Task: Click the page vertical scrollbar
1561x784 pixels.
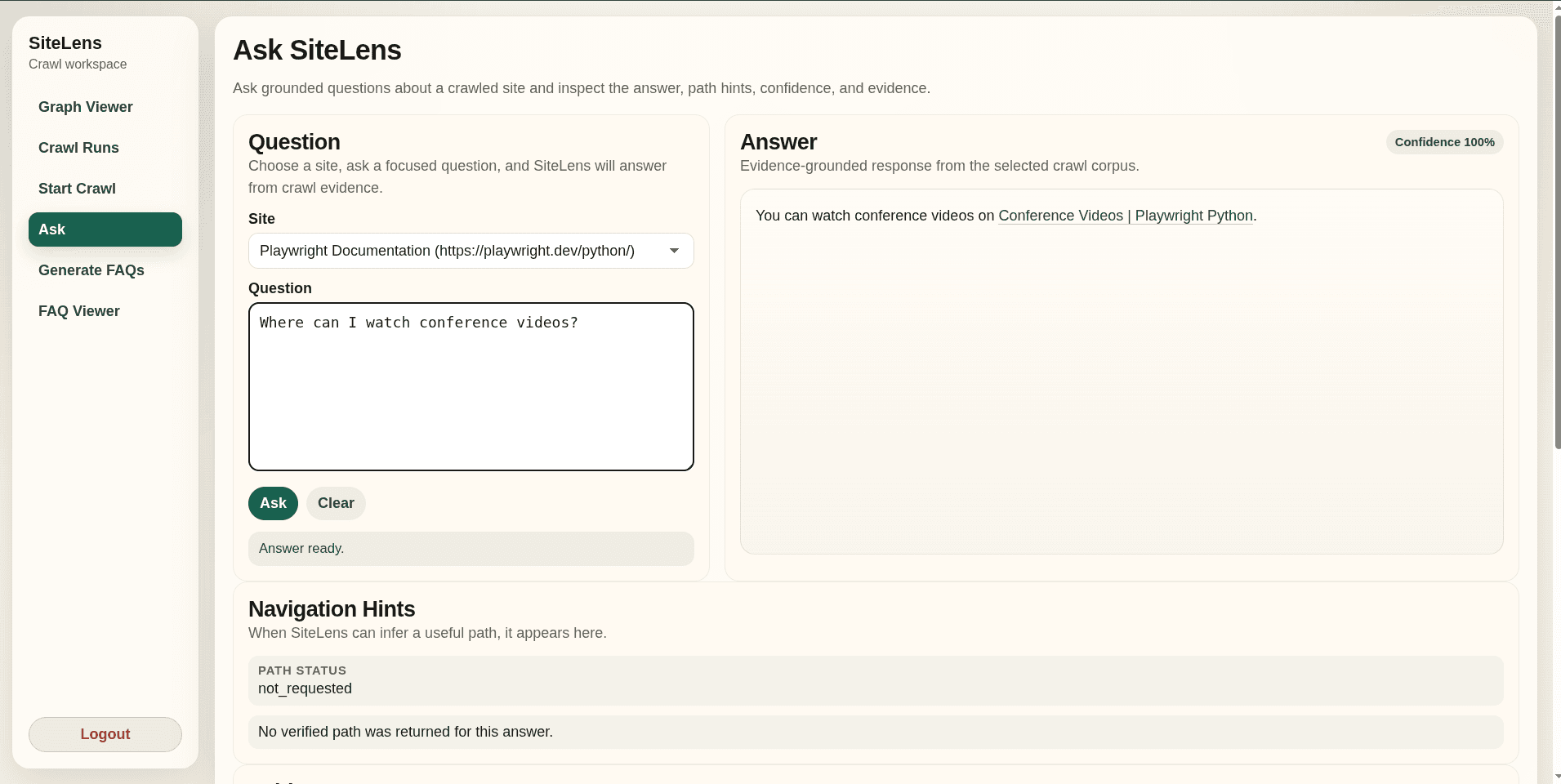Action: pos(1557,233)
